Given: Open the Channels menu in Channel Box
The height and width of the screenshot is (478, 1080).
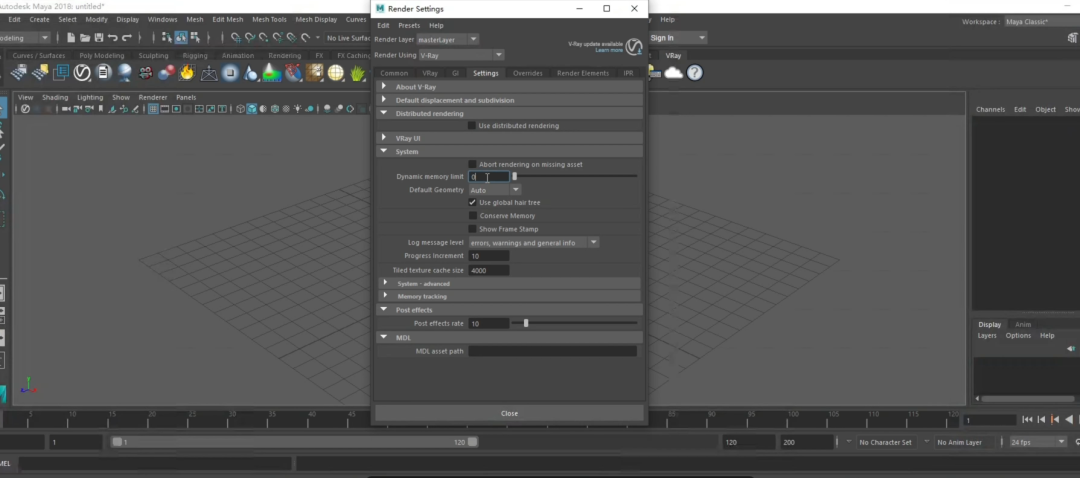Looking at the screenshot, I should (x=990, y=110).
